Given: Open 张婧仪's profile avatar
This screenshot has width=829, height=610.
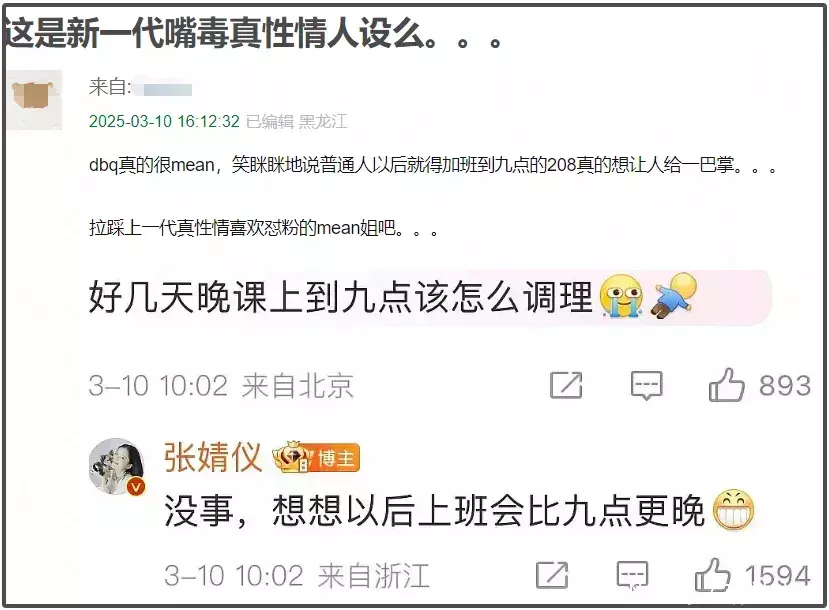Looking at the screenshot, I should [117, 467].
